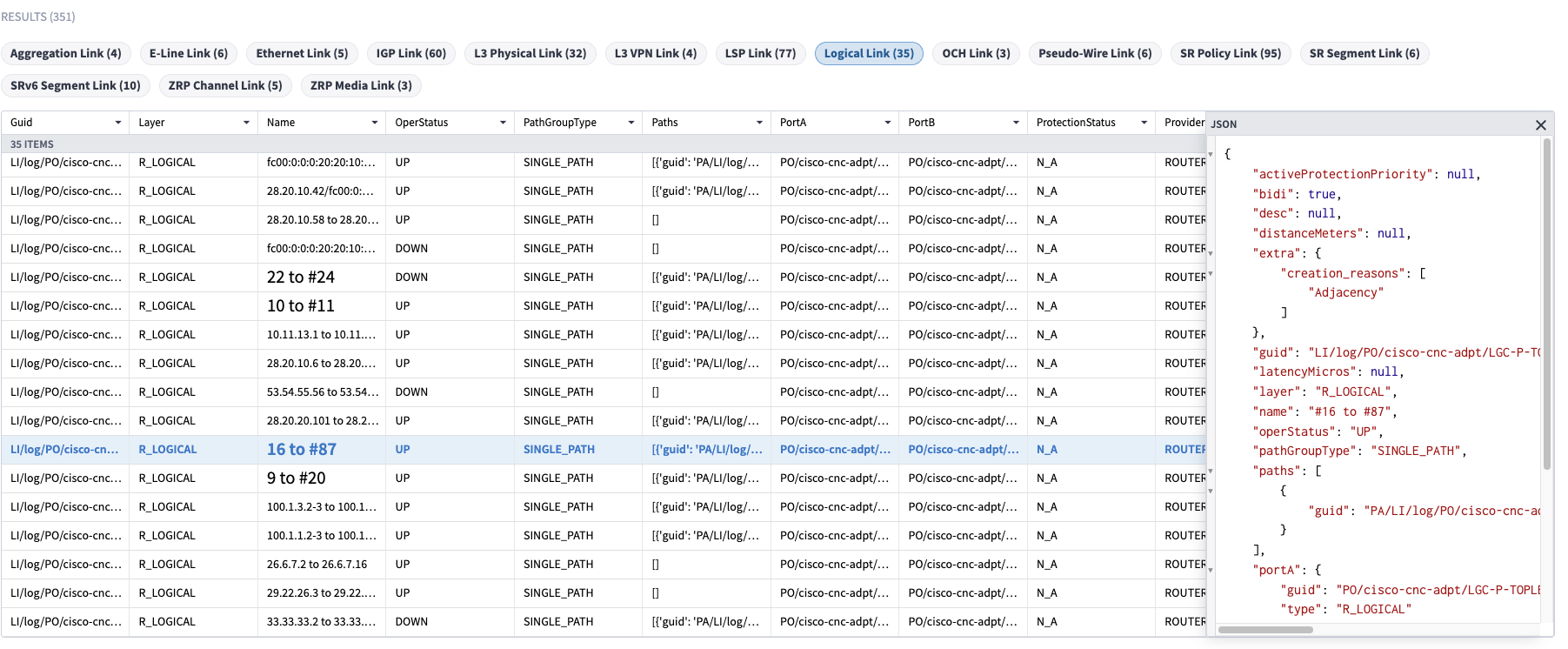Select the SR Segment Link (6) tab
Viewport: 1568px width, 649px height.
[1364, 53]
